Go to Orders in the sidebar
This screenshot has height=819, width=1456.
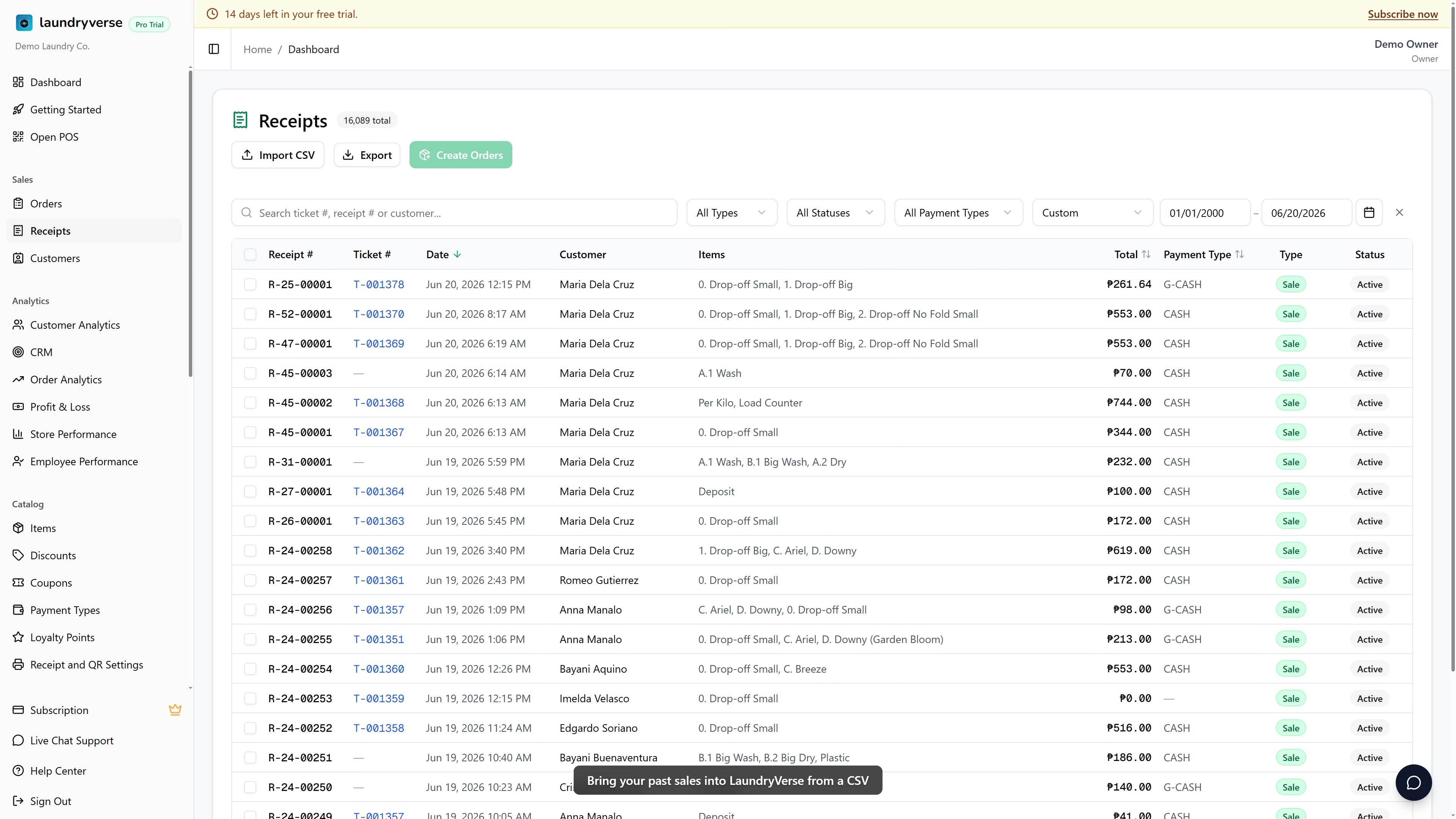click(x=94, y=204)
